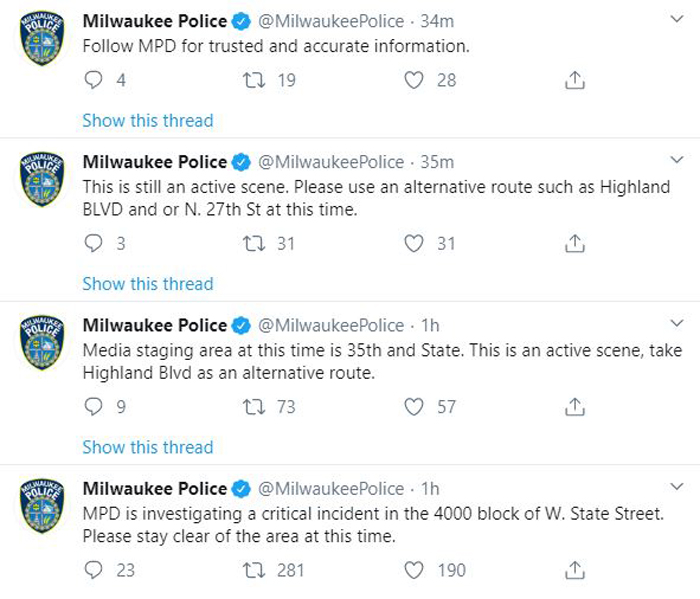Retweet the 'still an active scene' tweet
This screenshot has width=700, height=599.
(x=254, y=244)
